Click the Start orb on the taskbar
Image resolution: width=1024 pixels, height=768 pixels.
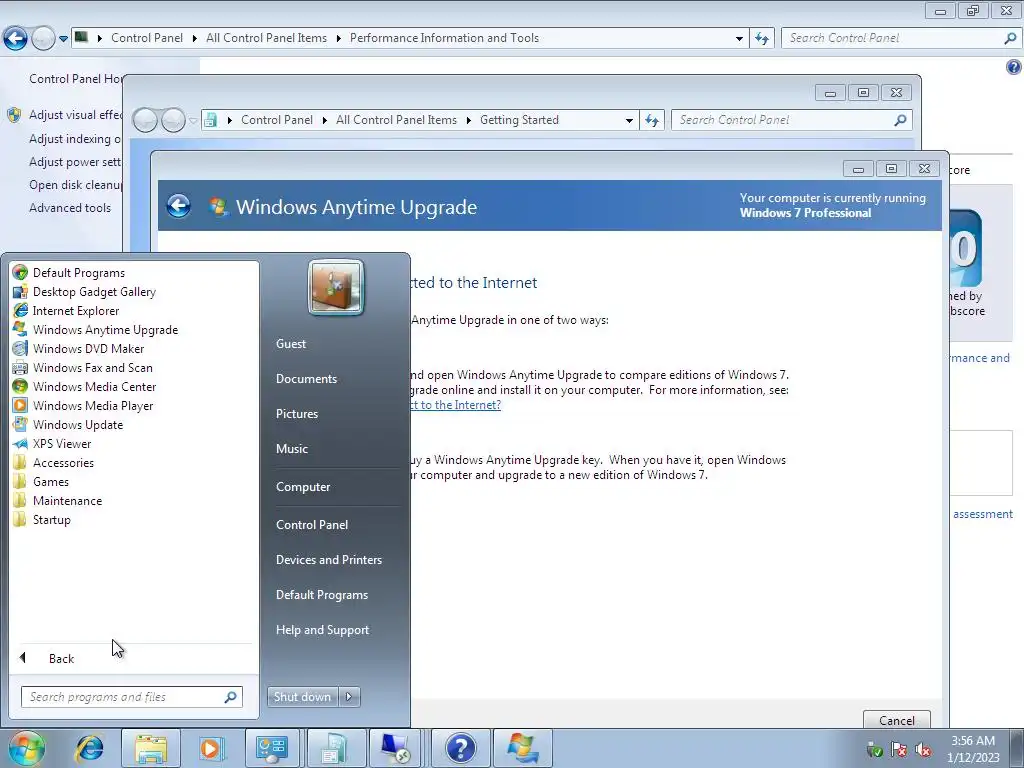(x=26, y=748)
